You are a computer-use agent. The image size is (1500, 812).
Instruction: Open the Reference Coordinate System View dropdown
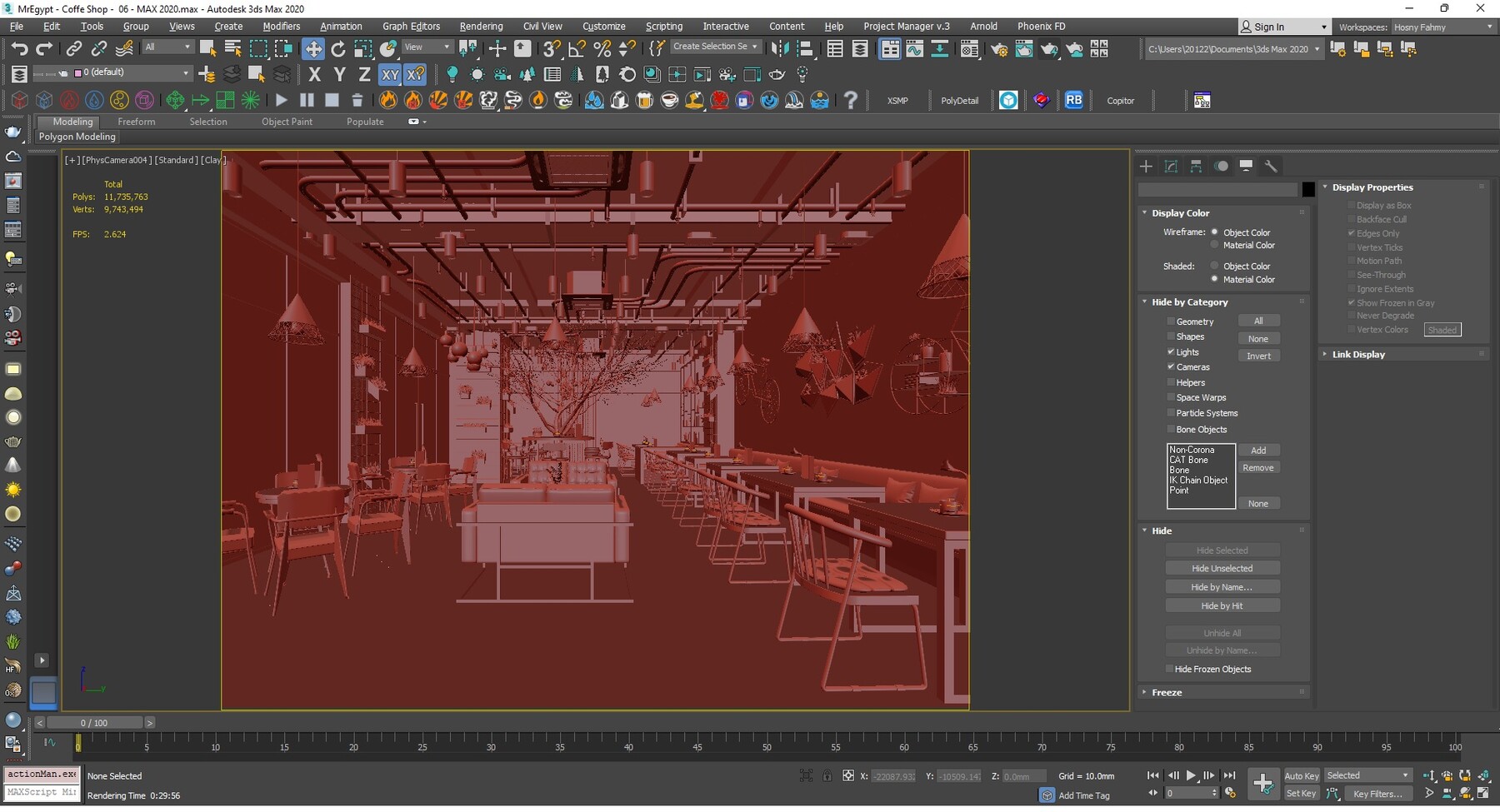point(427,46)
